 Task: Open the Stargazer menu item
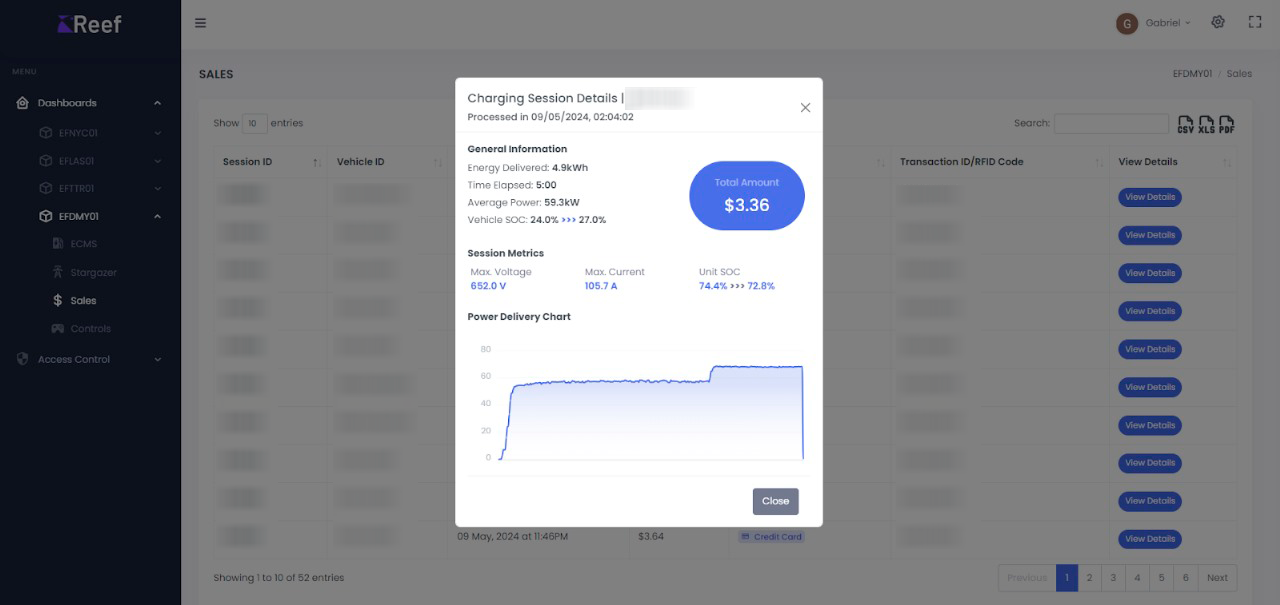tap(93, 272)
